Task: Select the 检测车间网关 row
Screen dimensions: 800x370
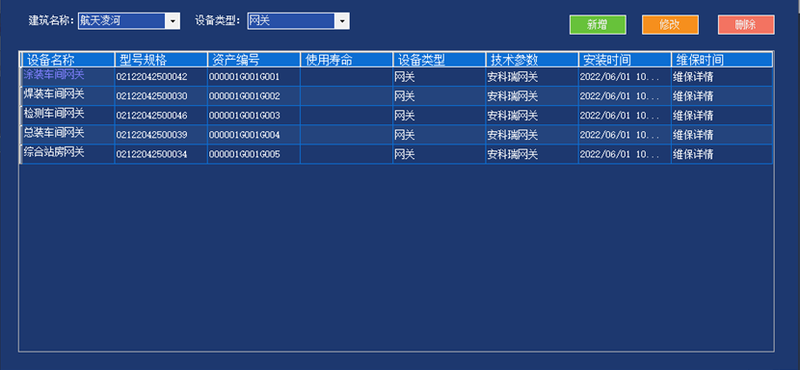Action: click(x=396, y=115)
